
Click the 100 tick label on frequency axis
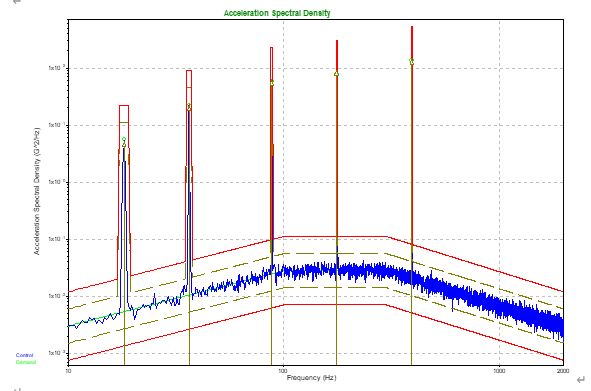[283, 371]
